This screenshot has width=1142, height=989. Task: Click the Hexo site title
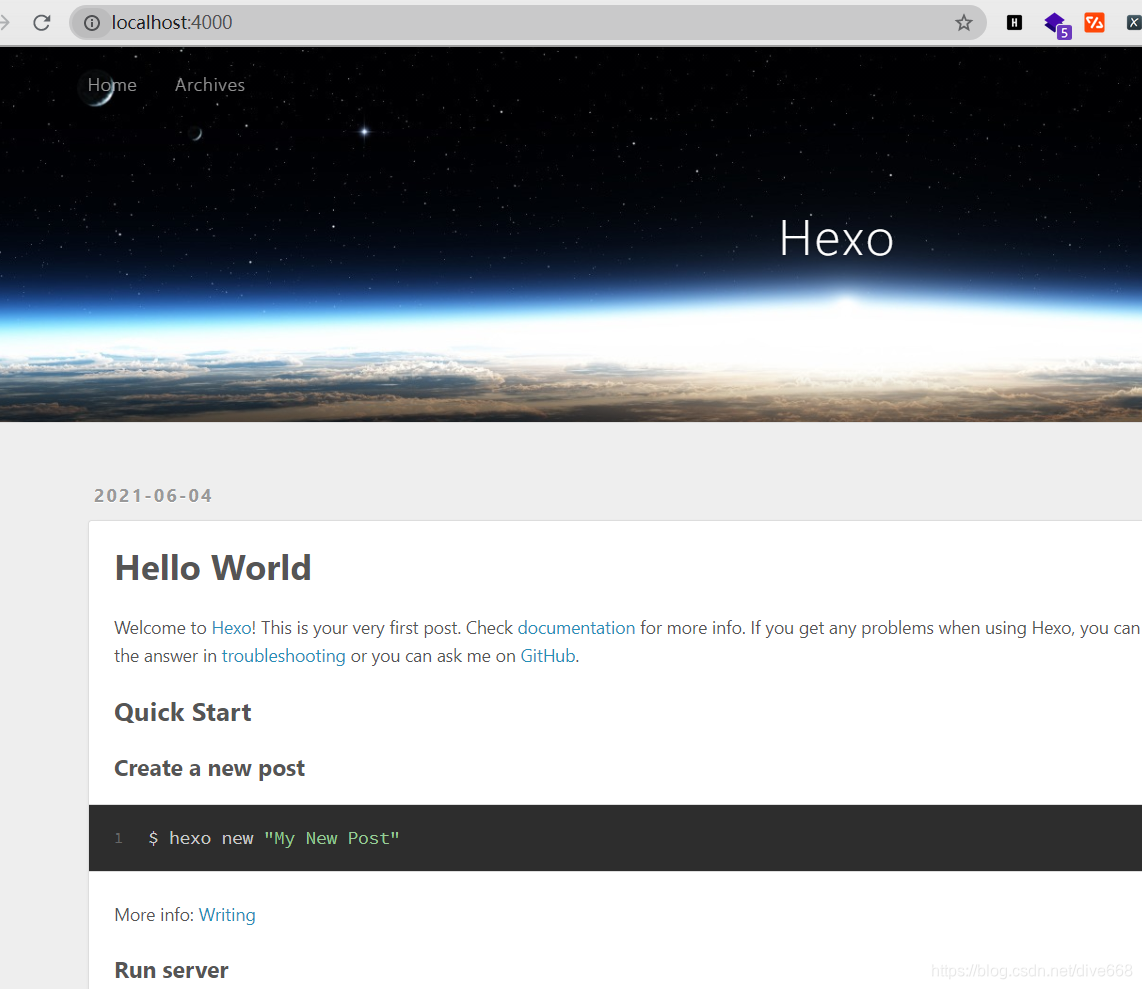(836, 238)
